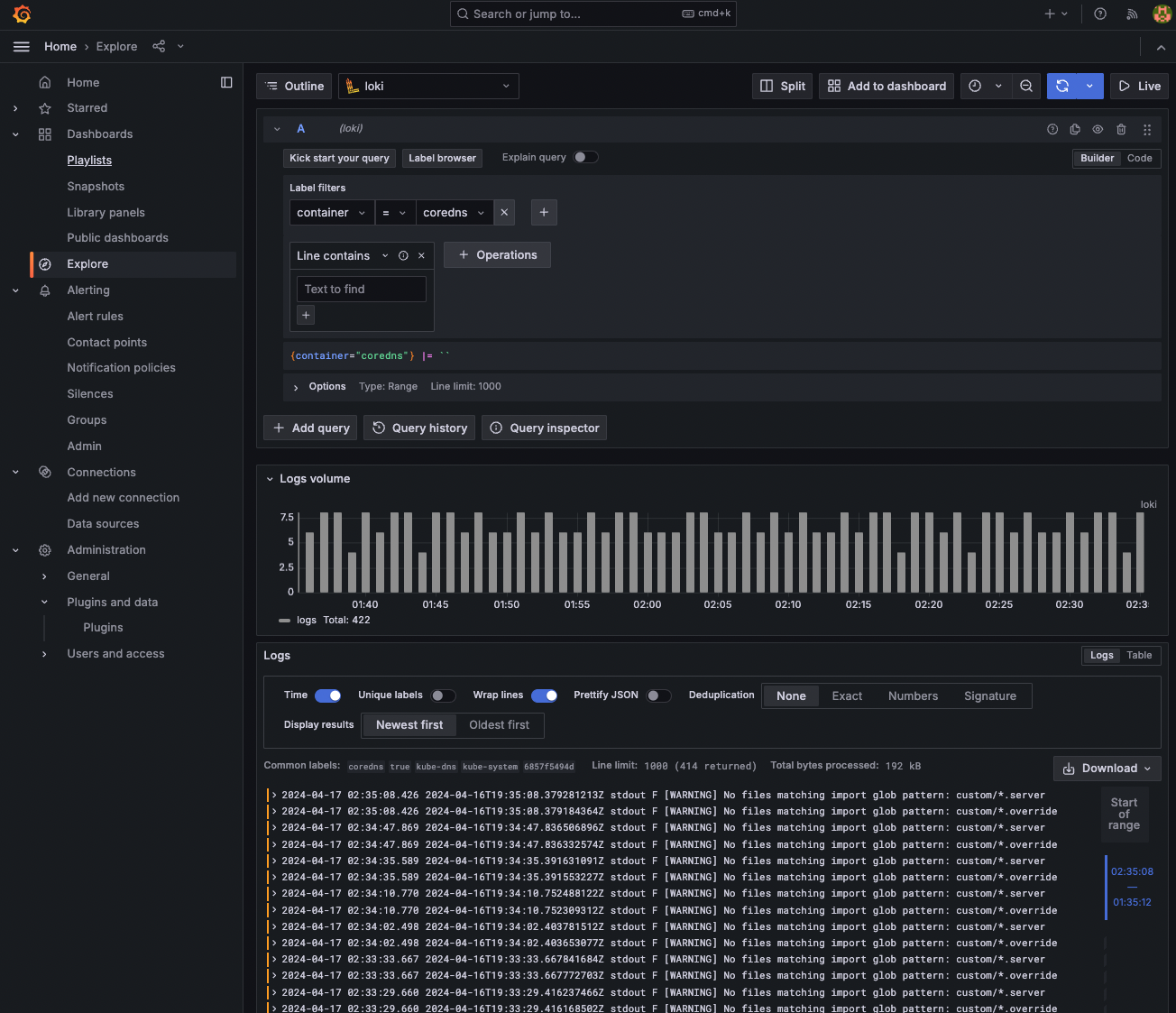Turn off the Wrap lines switch
The width and height of the screenshot is (1176, 1013).
coord(544,695)
